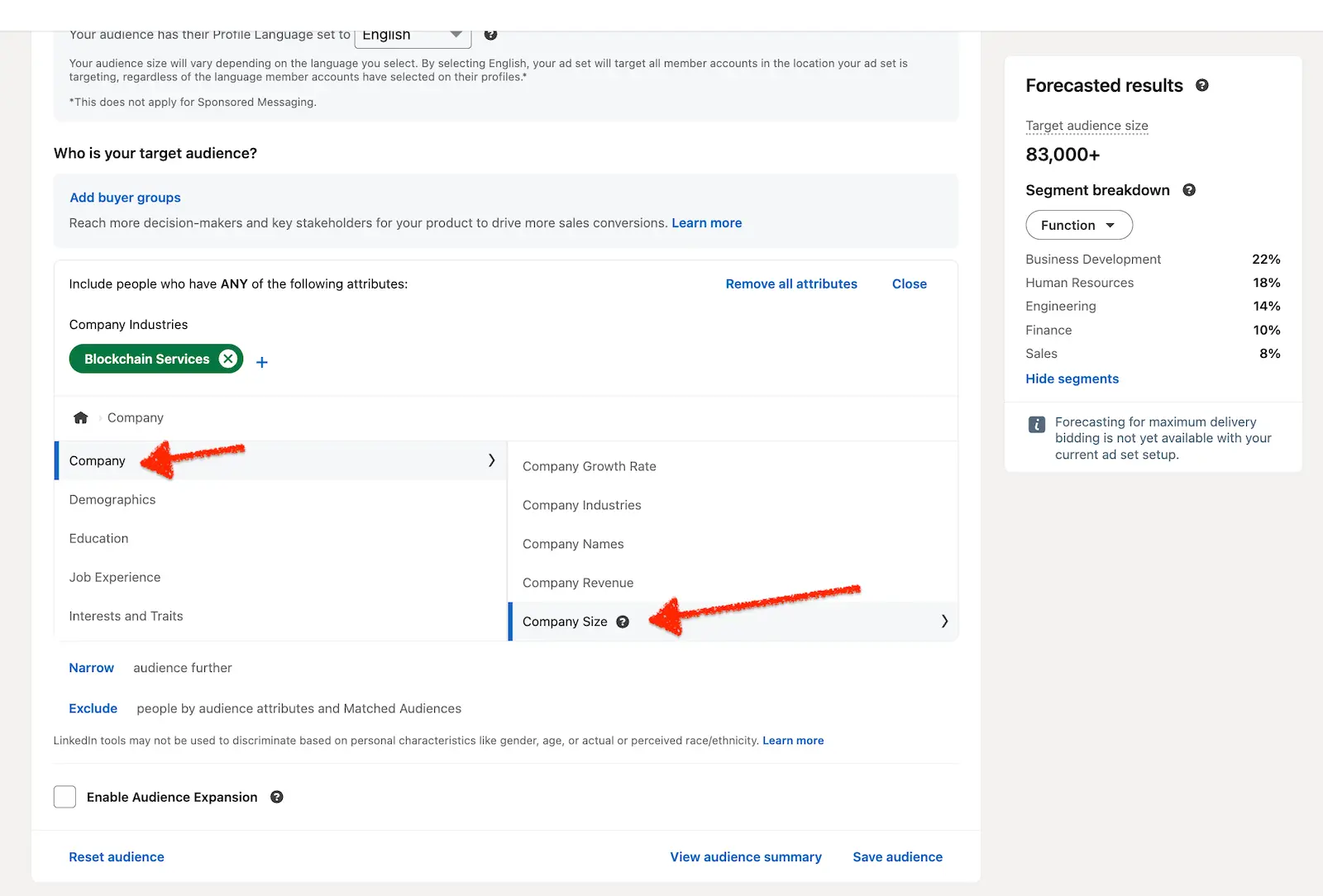This screenshot has width=1323, height=896.
Task: Click the plus icon to add industry
Action: (262, 362)
